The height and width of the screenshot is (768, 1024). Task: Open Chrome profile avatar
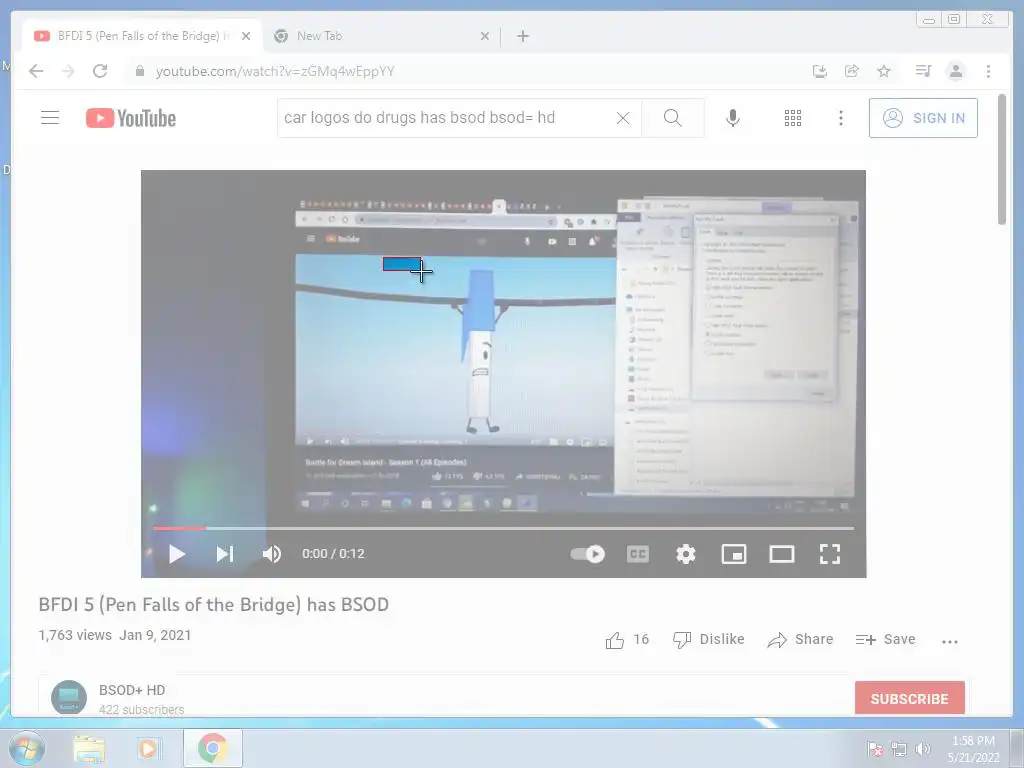955,71
